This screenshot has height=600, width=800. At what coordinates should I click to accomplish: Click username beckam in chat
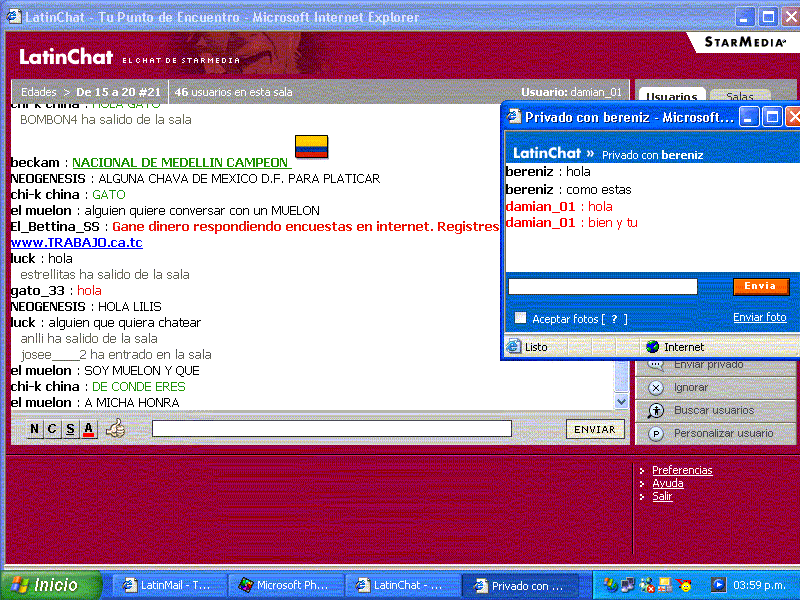(x=35, y=163)
